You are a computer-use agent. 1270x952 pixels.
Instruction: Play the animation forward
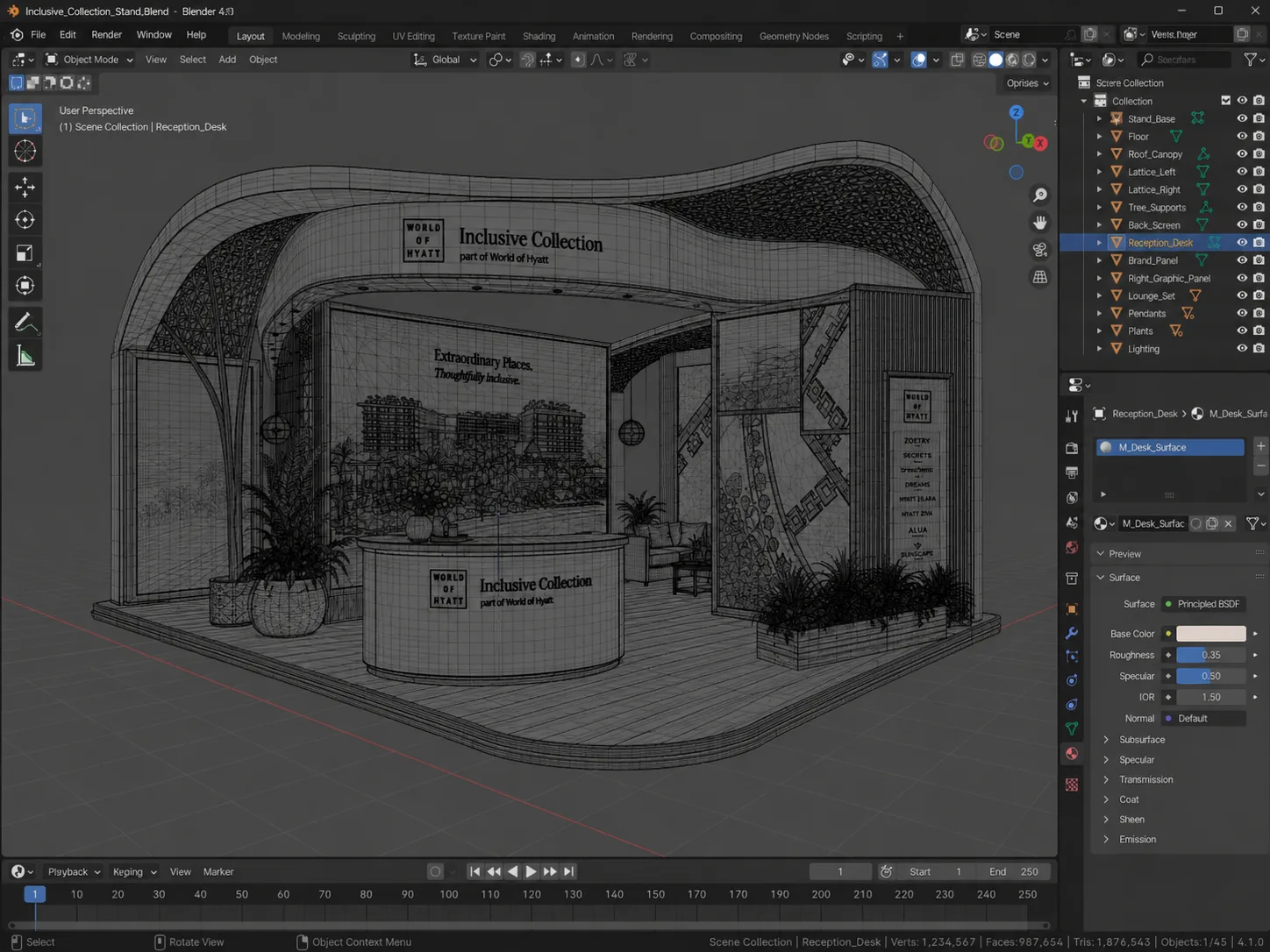[531, 871]
